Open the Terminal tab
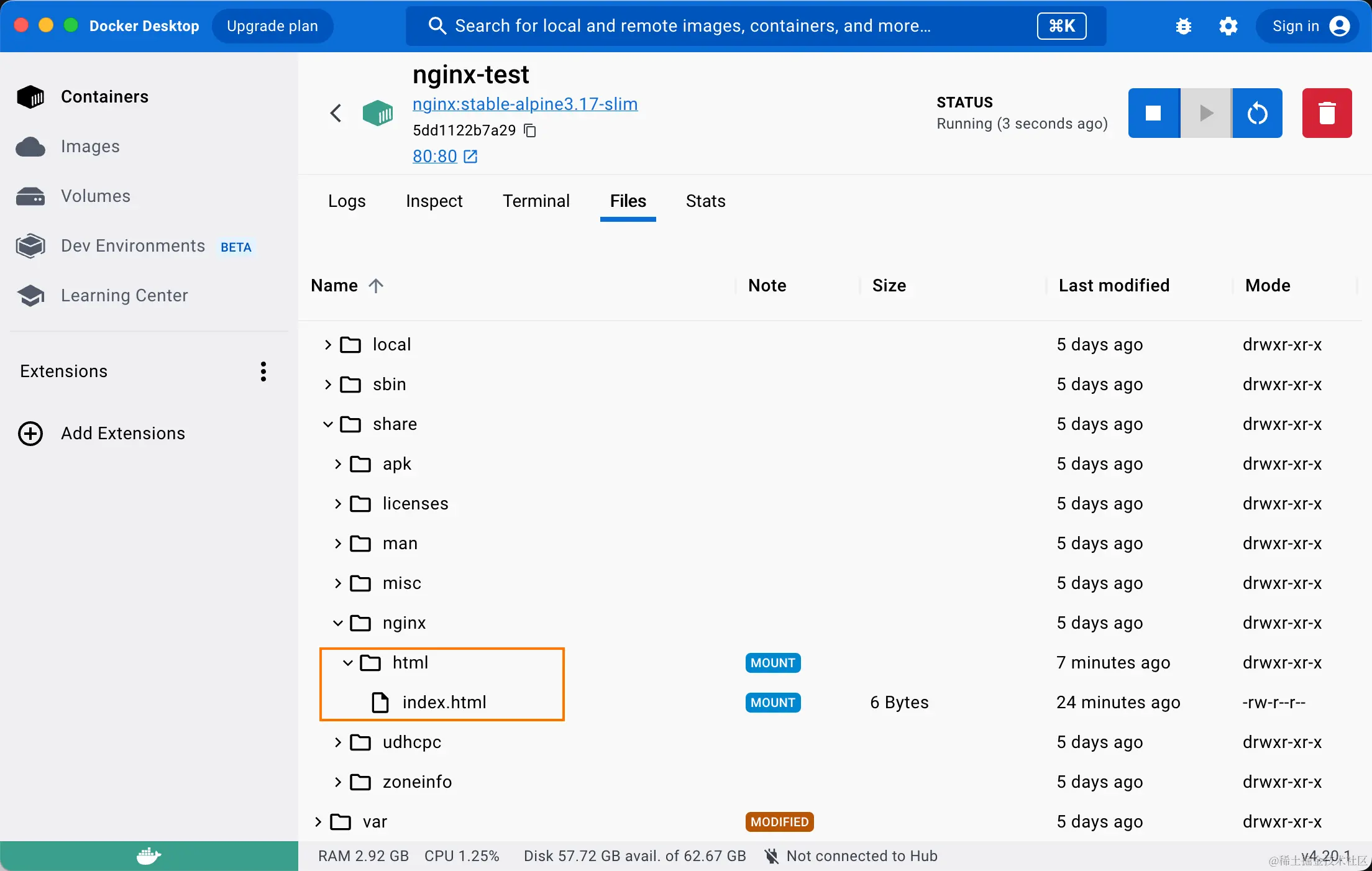The image size is (1372, 871). [x=536, y=201]
